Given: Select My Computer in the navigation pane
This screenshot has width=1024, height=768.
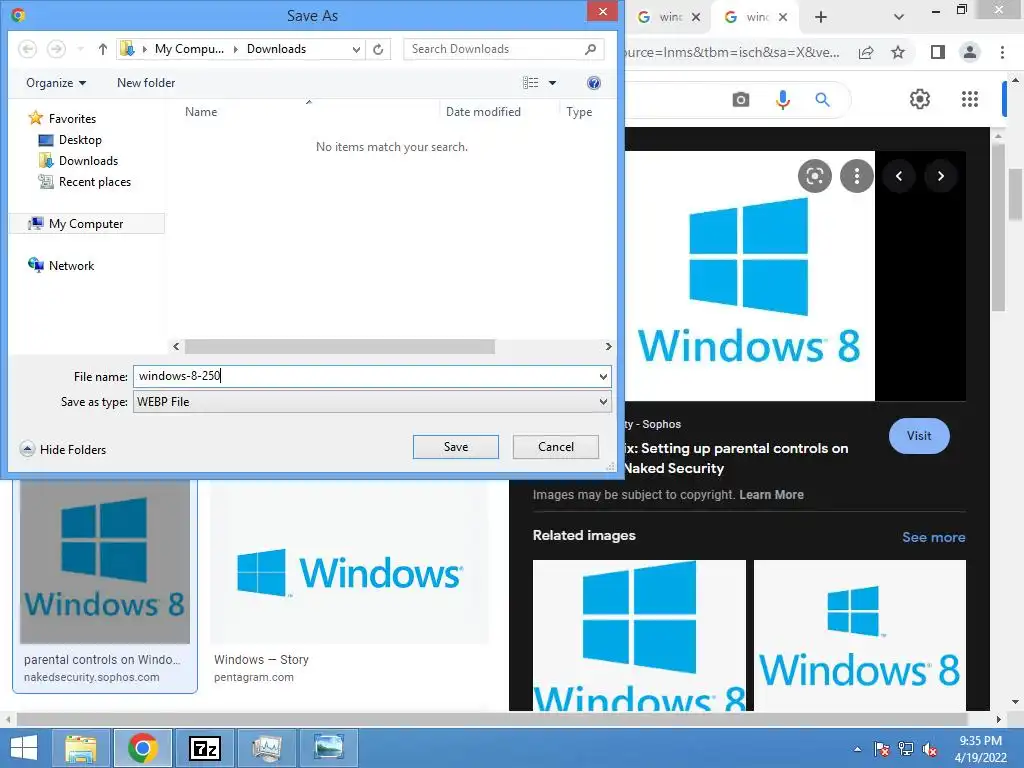Looking at the screenshot, I should click(x=86, y=223).
